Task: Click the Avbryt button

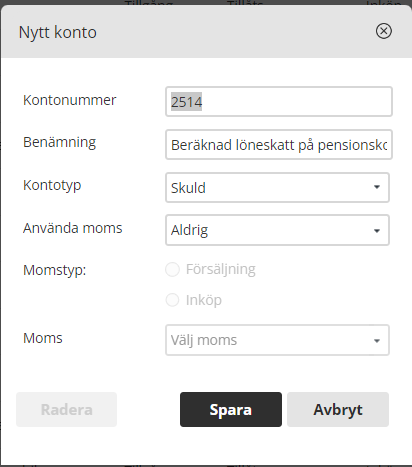Action: pyautogui.click(x=338, y=409)
